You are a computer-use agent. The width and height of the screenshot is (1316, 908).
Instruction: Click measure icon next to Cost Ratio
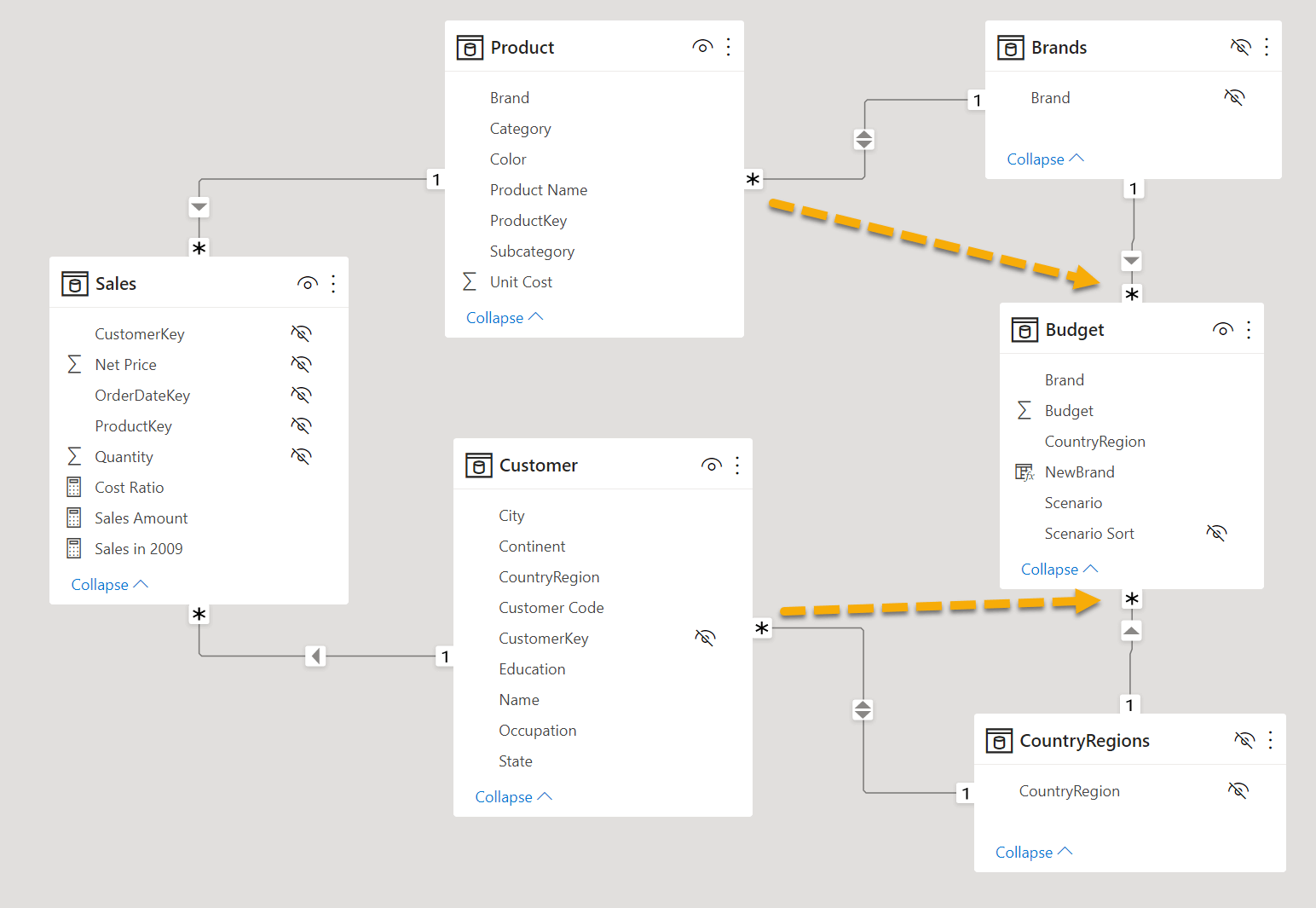pyautogui.click(x=74, y=487)
